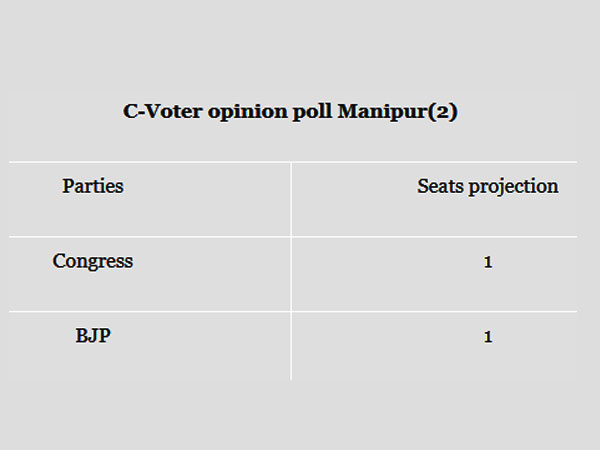Click the word "poll" in the title
This screenshot has width=600, height=450.
[303, 111]
